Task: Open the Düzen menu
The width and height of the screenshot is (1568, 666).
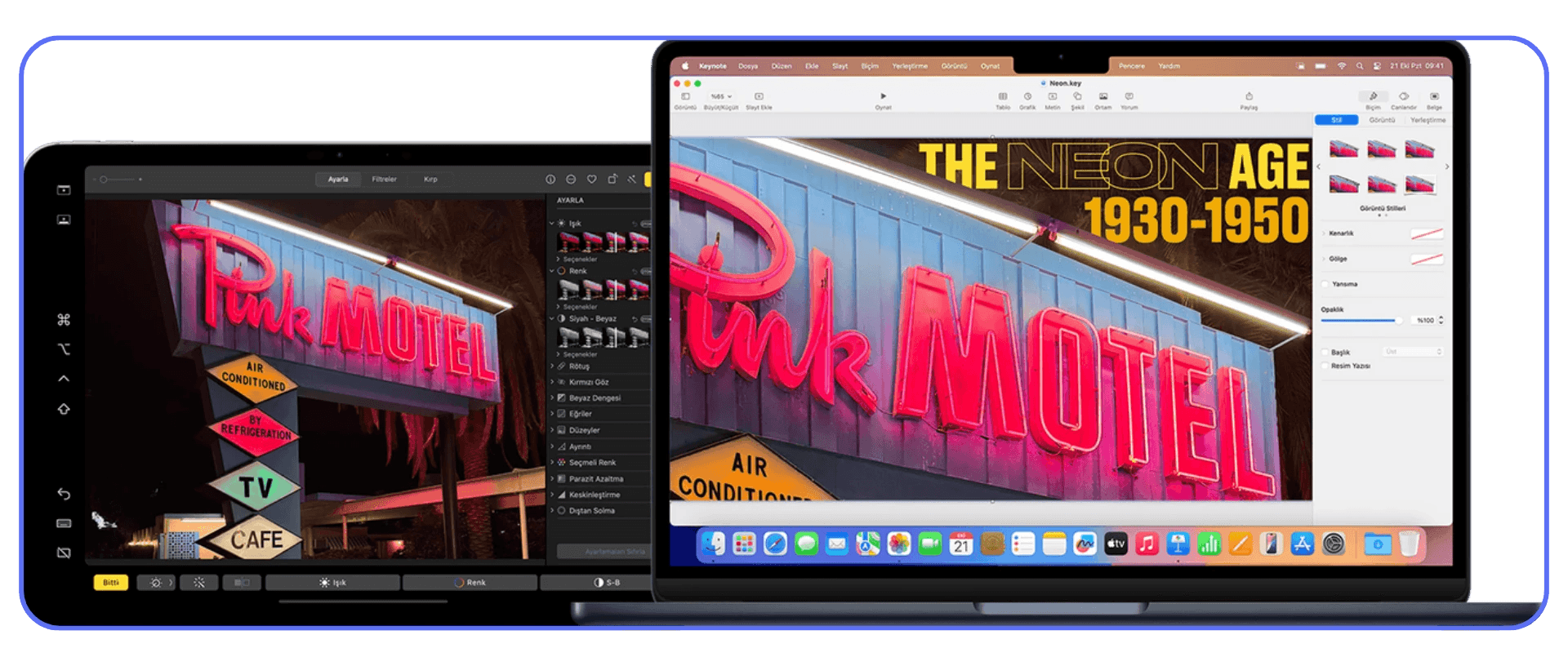Action: (782, 66)
